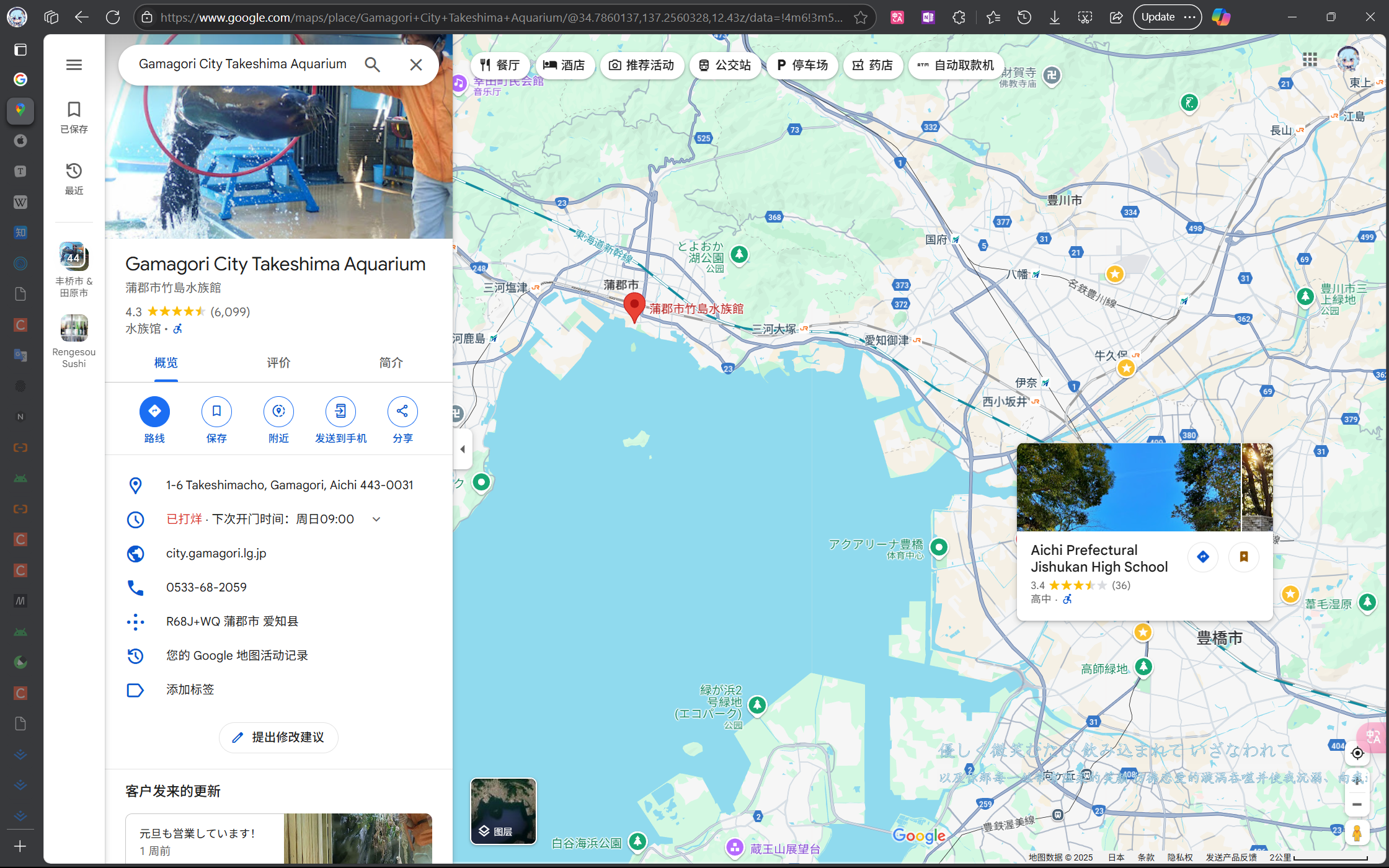Open browser extensions puzzle icon
This screenshot has height=868, width=1389.
tap(959, 17)
